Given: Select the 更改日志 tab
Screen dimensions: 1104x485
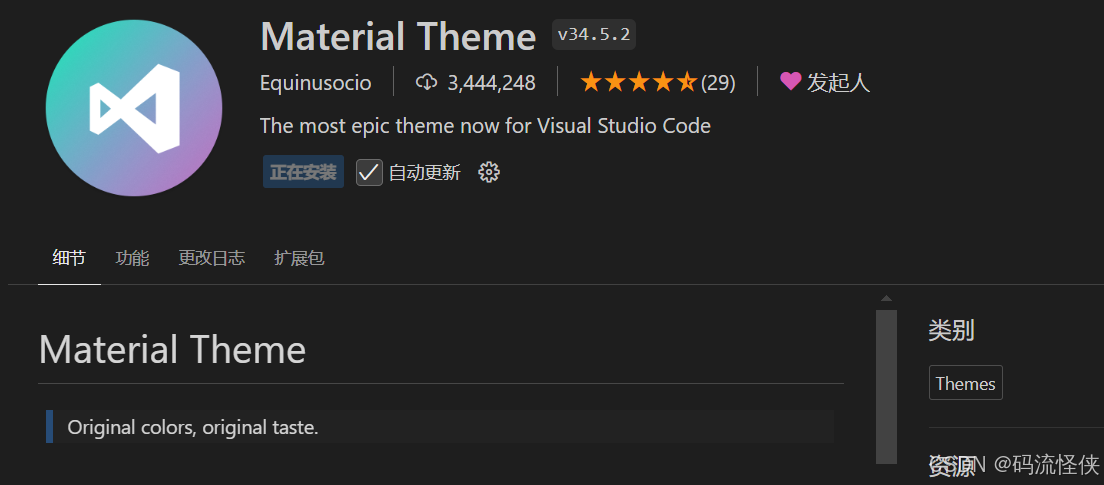Looking at the screenshot, I should pos(211,258).
